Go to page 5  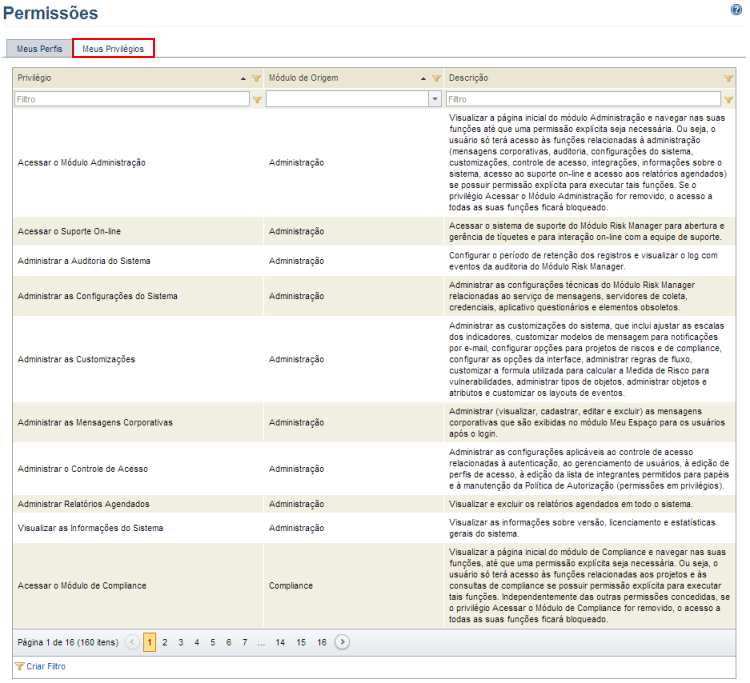[213, 642]
